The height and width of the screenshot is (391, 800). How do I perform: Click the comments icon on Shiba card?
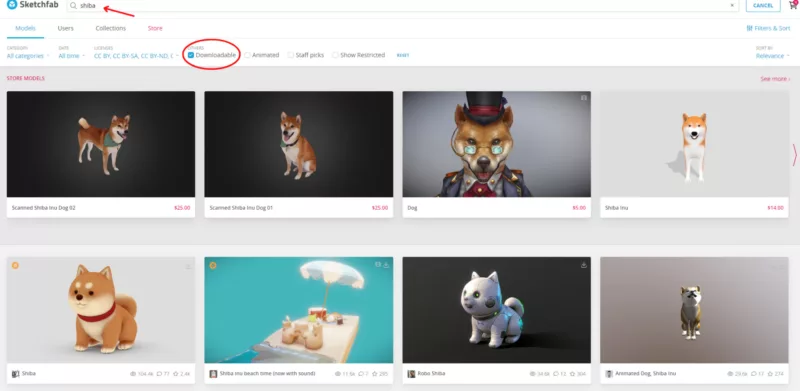click(x=159, y=374)
